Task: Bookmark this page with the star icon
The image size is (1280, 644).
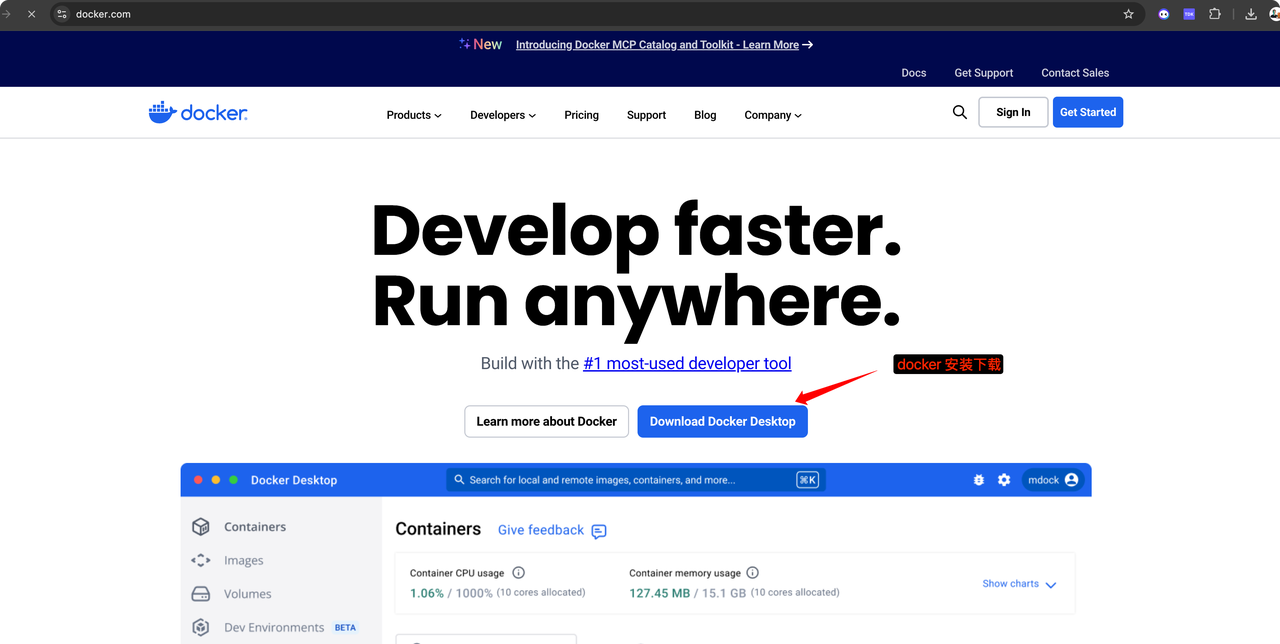Action: click(1129, 14)
